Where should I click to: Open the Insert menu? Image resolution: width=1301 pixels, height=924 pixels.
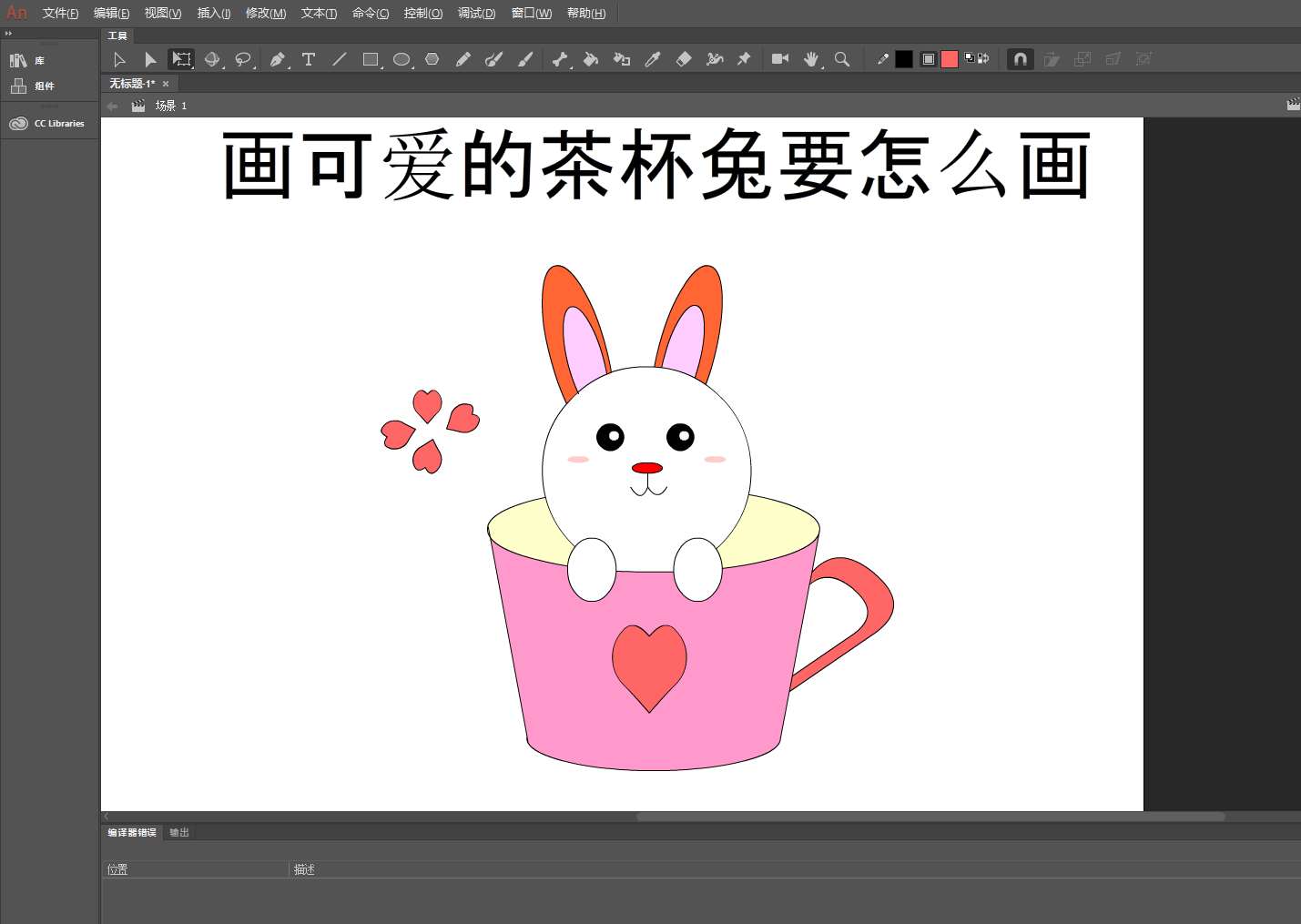[214, 13]
